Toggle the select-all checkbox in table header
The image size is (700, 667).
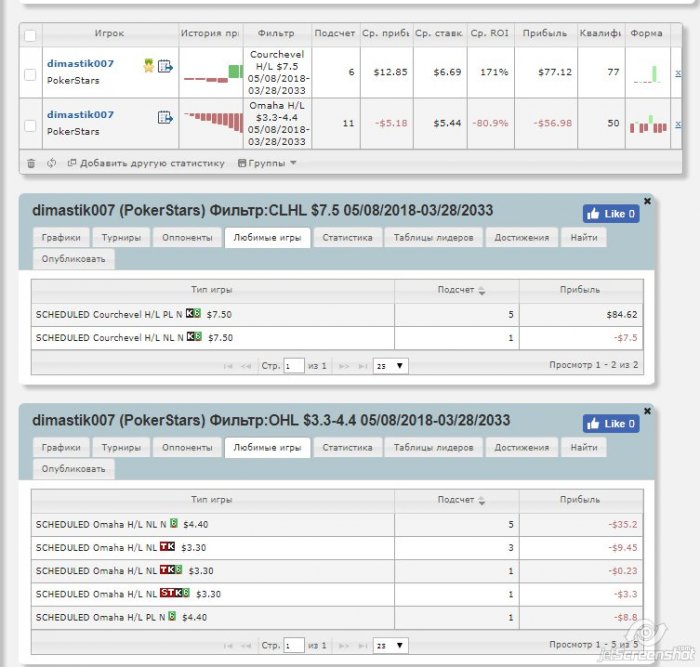tap(30, 35)
